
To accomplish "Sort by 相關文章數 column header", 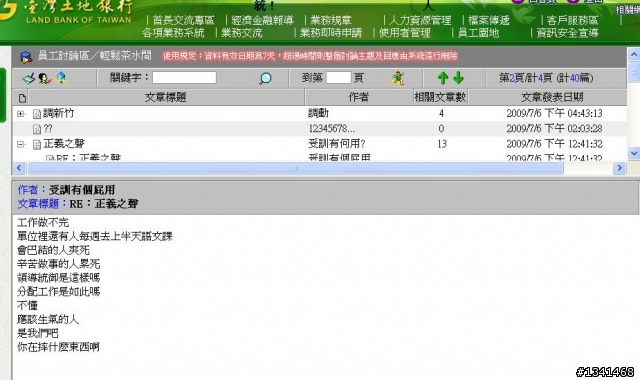I will 440,98.
